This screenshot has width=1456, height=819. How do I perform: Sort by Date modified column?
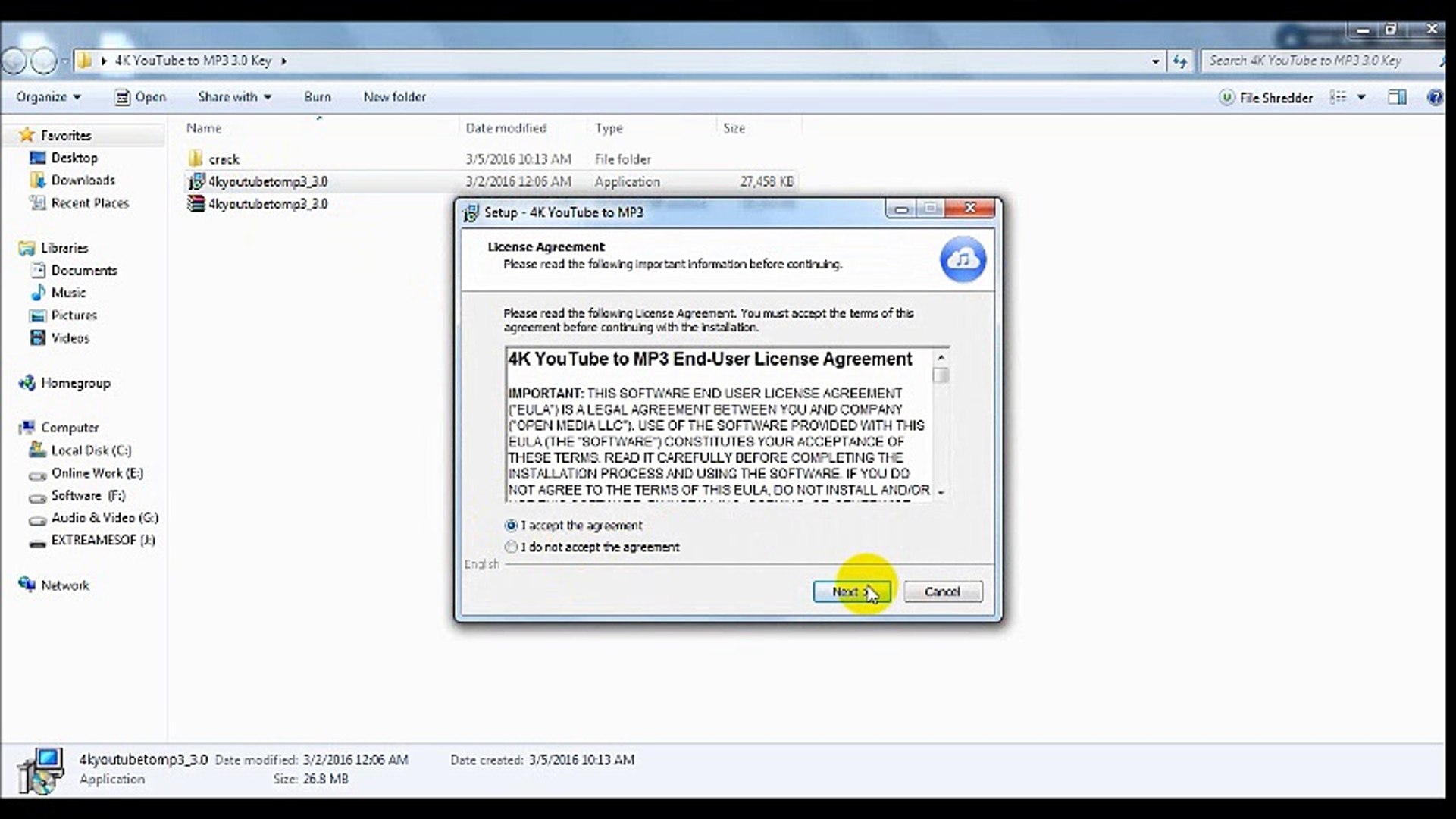(x=506, y=128)
